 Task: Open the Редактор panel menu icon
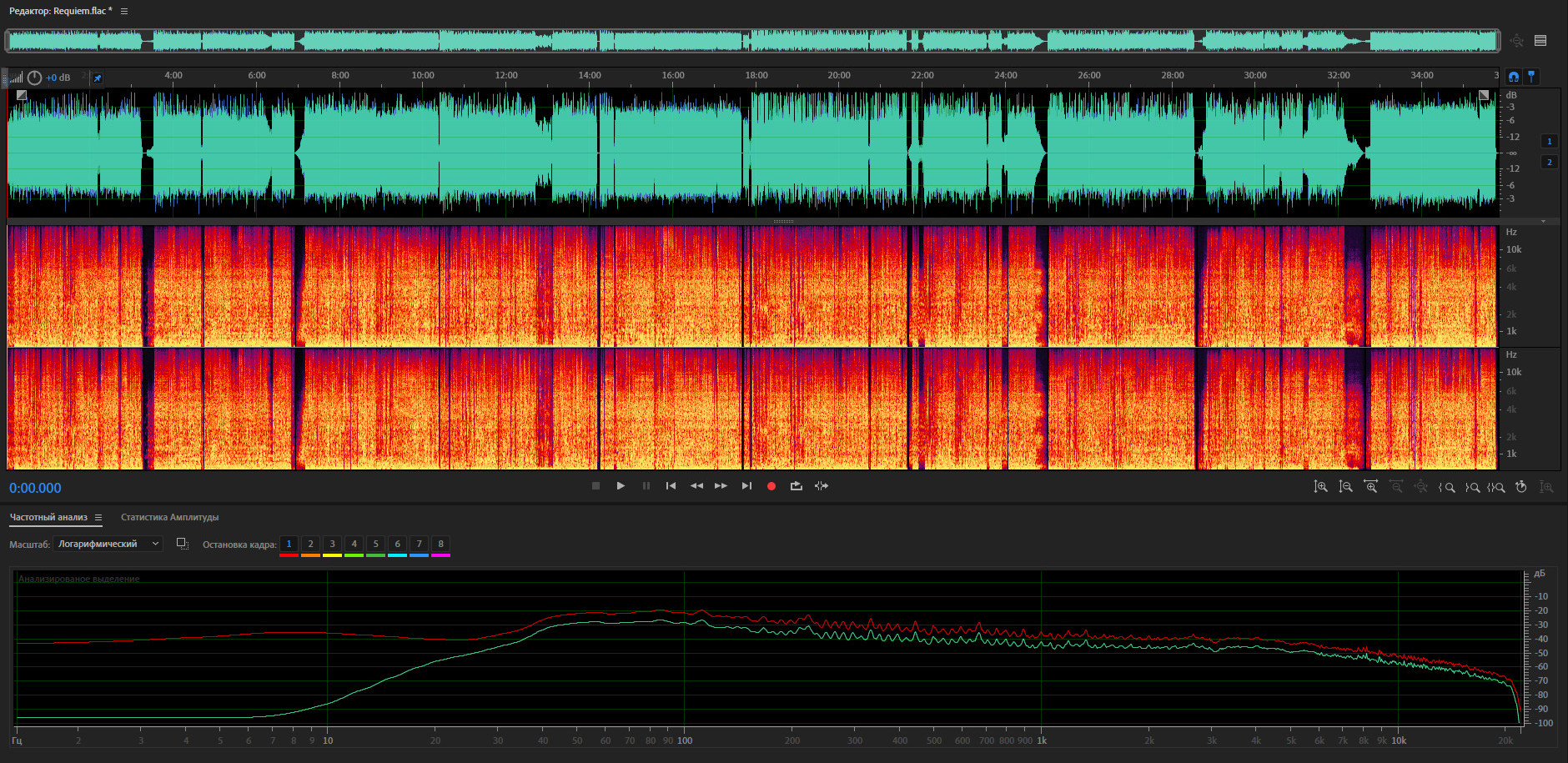124,12
